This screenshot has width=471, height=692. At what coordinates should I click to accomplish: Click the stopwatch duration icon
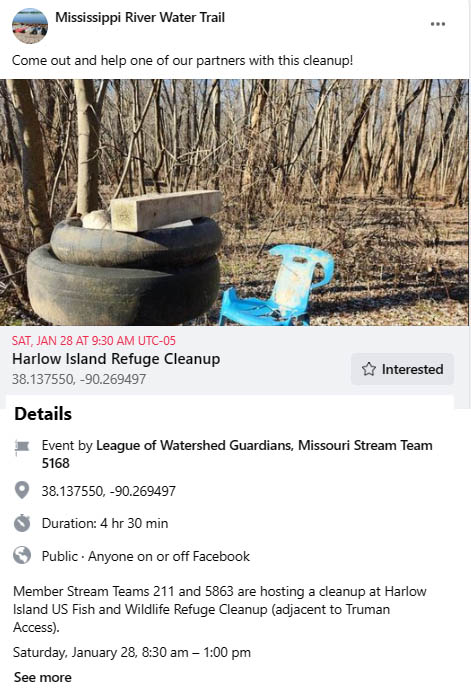[x=22, y=523]
